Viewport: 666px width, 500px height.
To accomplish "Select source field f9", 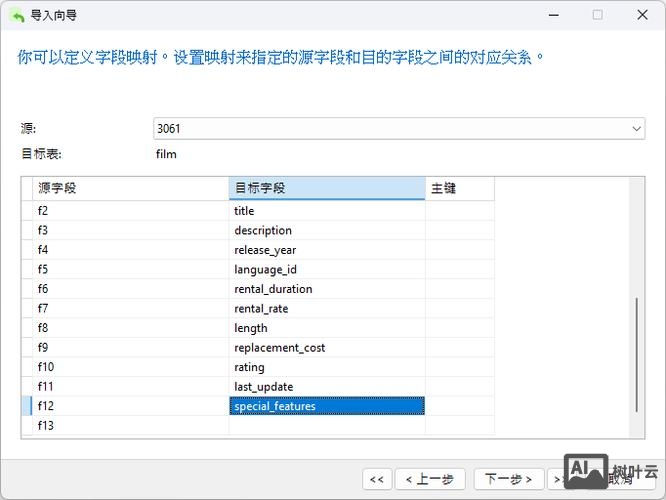I will [x=130, y=347].
